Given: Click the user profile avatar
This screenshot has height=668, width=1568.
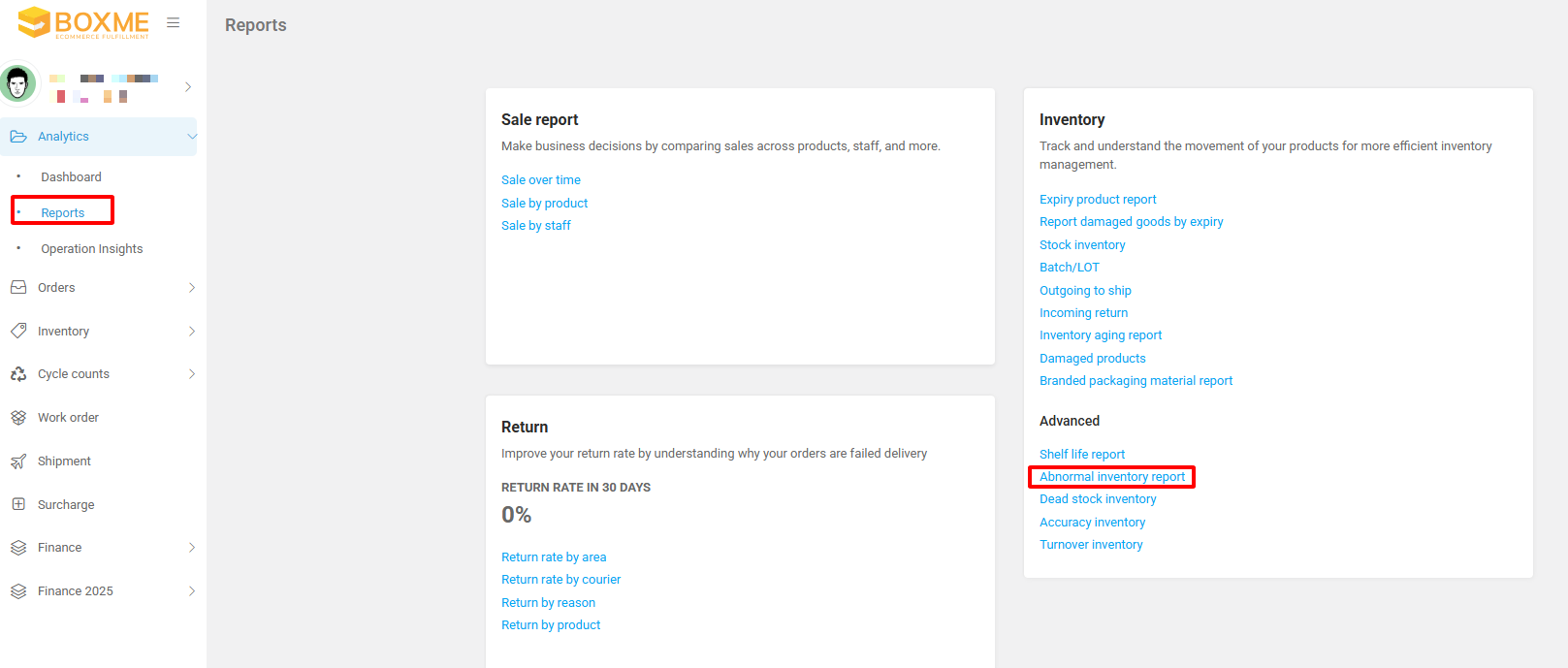Looking at the screenshot, I should click(x=17, y=84).
